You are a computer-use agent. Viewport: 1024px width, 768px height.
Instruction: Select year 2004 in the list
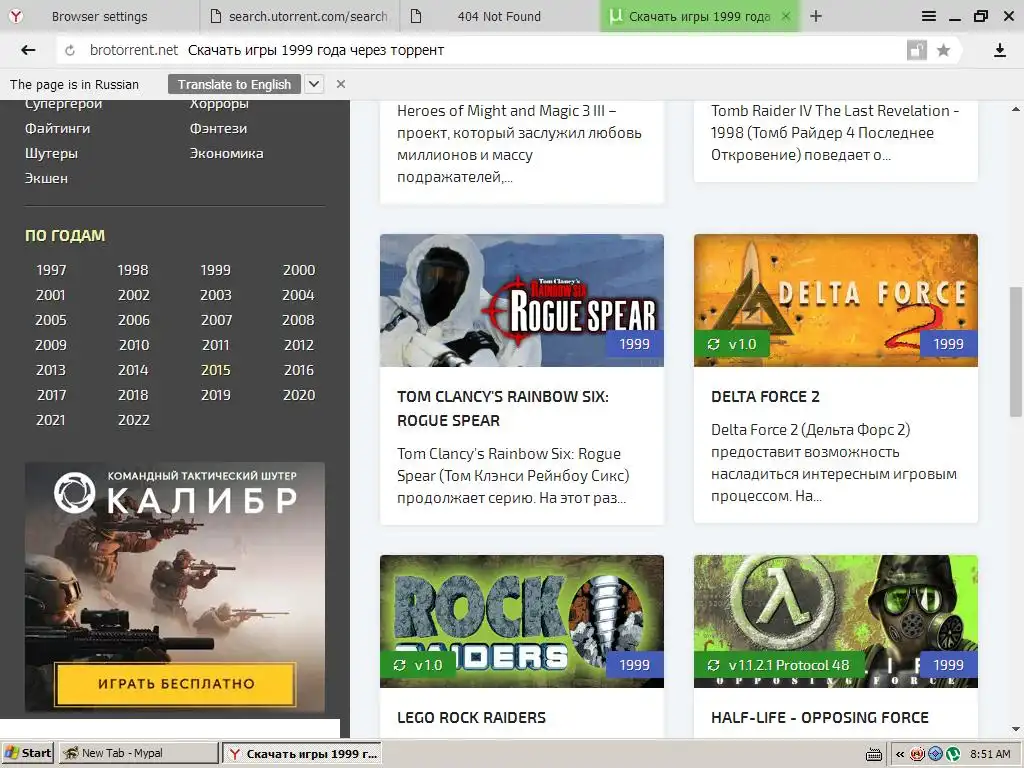click(298, 295)
